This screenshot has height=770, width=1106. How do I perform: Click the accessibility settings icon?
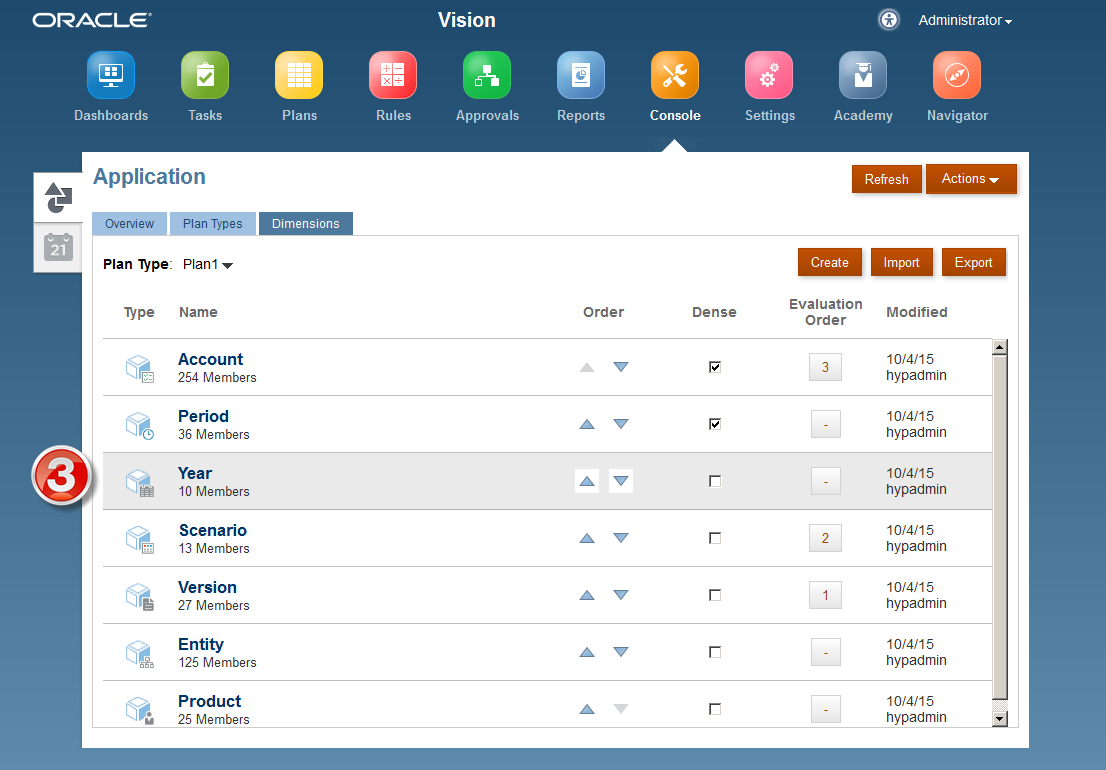tap(889, 20)
